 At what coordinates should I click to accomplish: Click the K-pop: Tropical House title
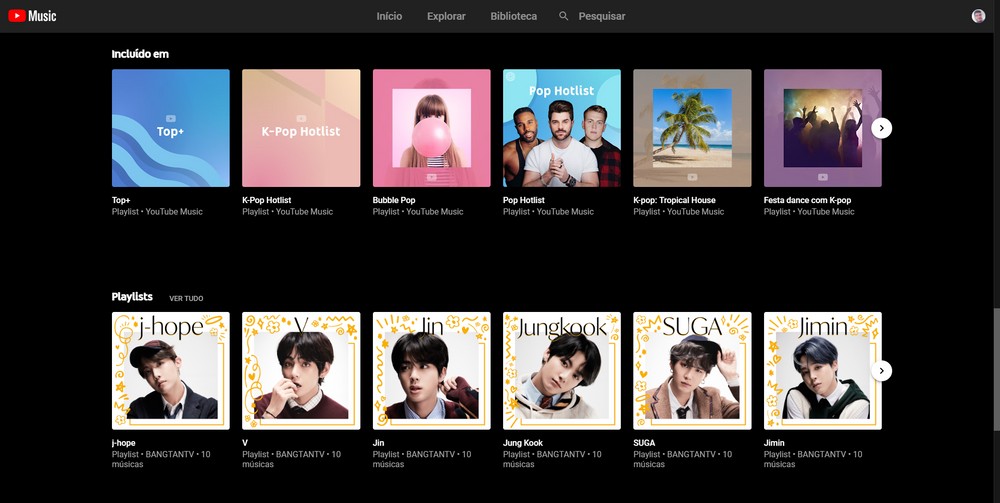pyautogui.click(x=674, y=200)
